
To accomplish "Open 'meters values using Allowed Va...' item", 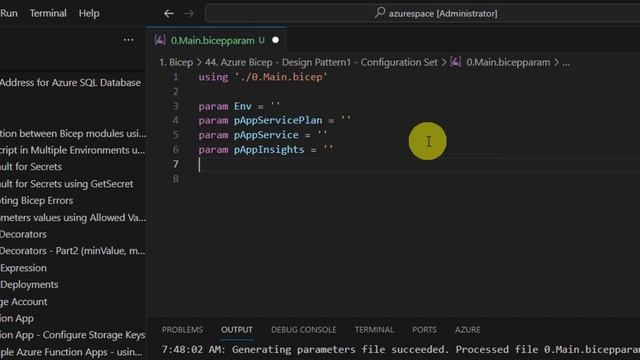I will tap(73, 218).
